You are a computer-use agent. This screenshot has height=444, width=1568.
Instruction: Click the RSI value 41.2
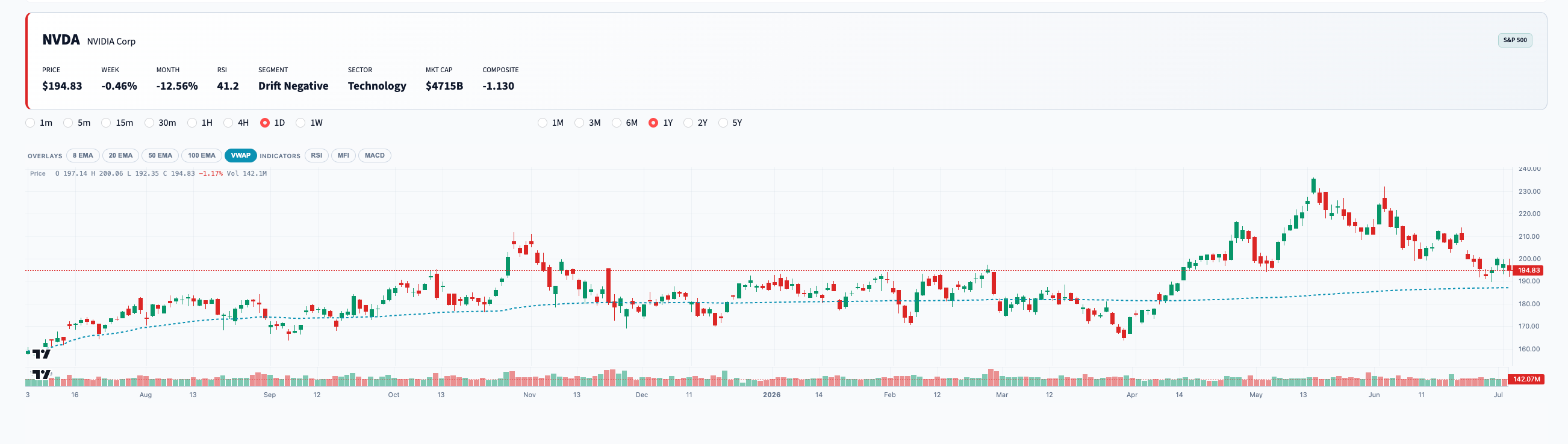228,87
